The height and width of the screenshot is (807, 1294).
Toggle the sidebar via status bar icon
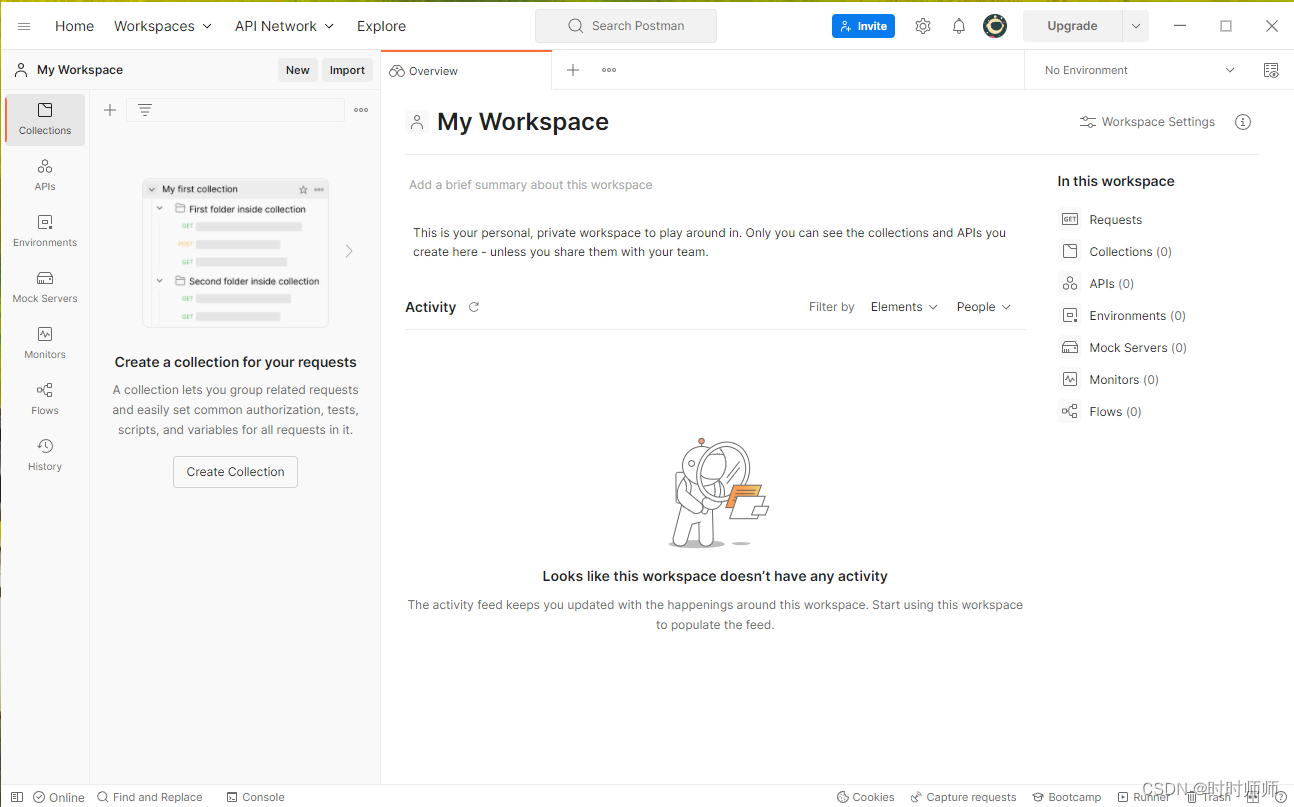click(x=17, y=797)
